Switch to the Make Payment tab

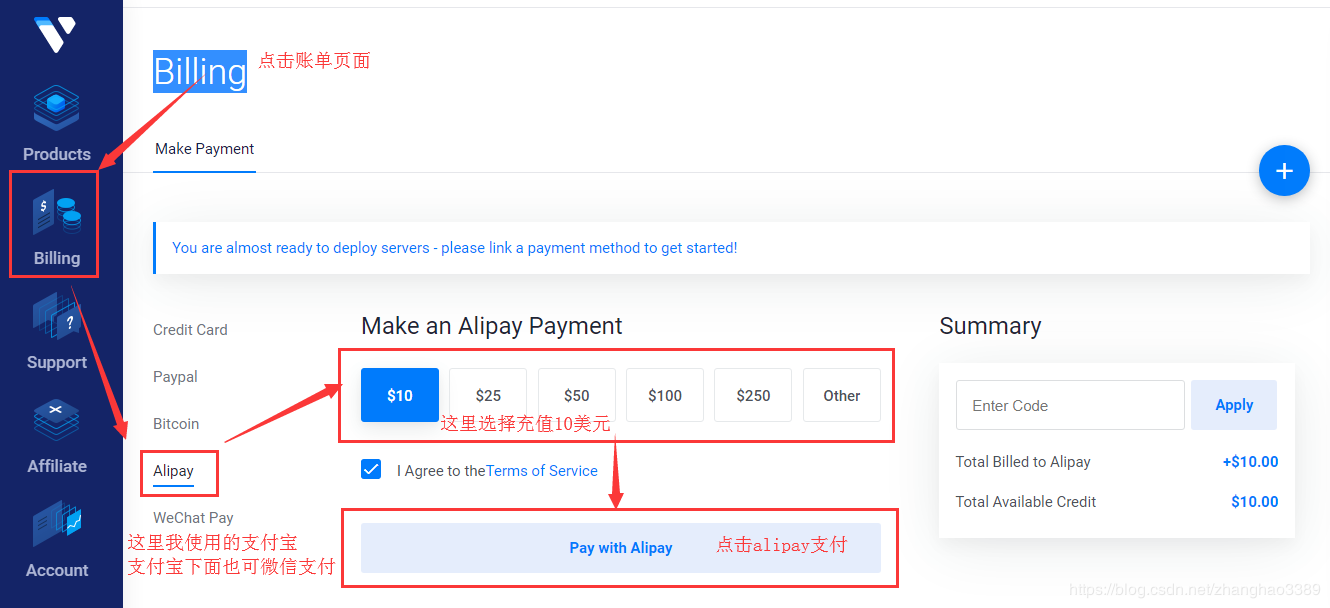coord(204,149)
